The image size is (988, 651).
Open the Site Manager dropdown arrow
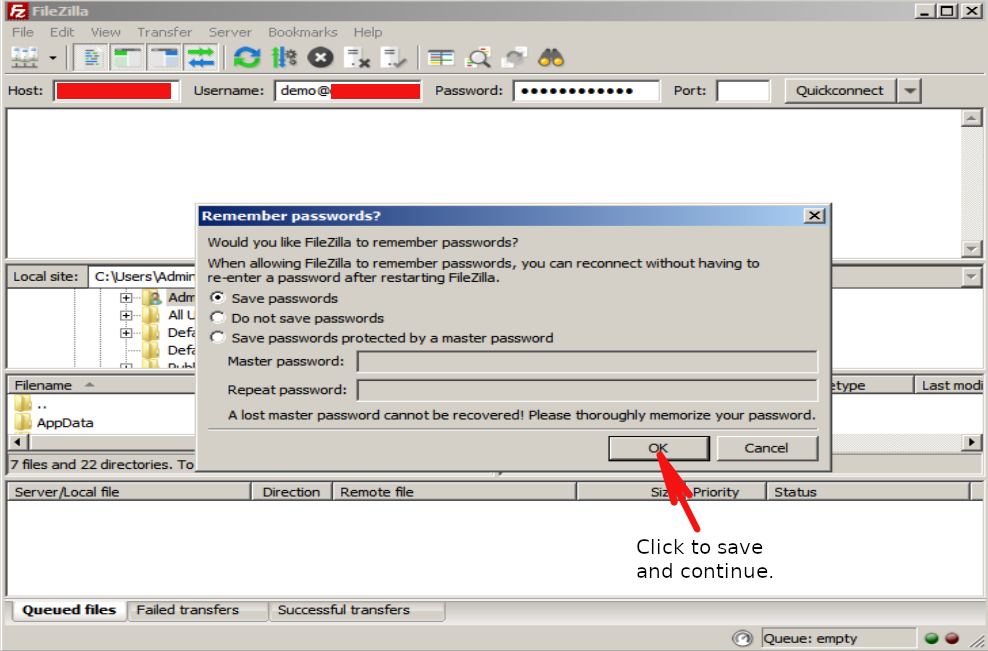click(x=53, y=58)
